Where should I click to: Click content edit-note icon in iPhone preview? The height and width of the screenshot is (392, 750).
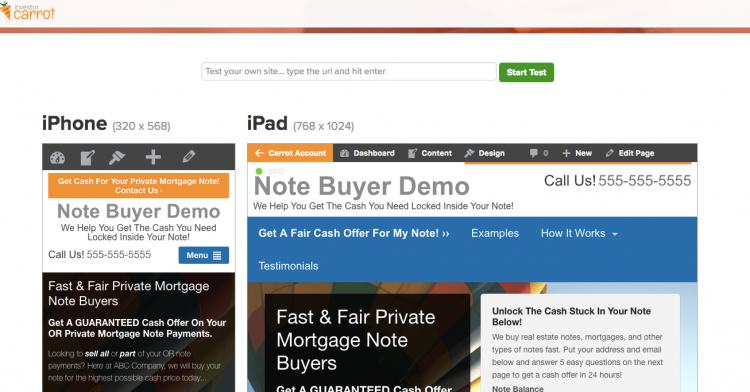tap(88, 157)
